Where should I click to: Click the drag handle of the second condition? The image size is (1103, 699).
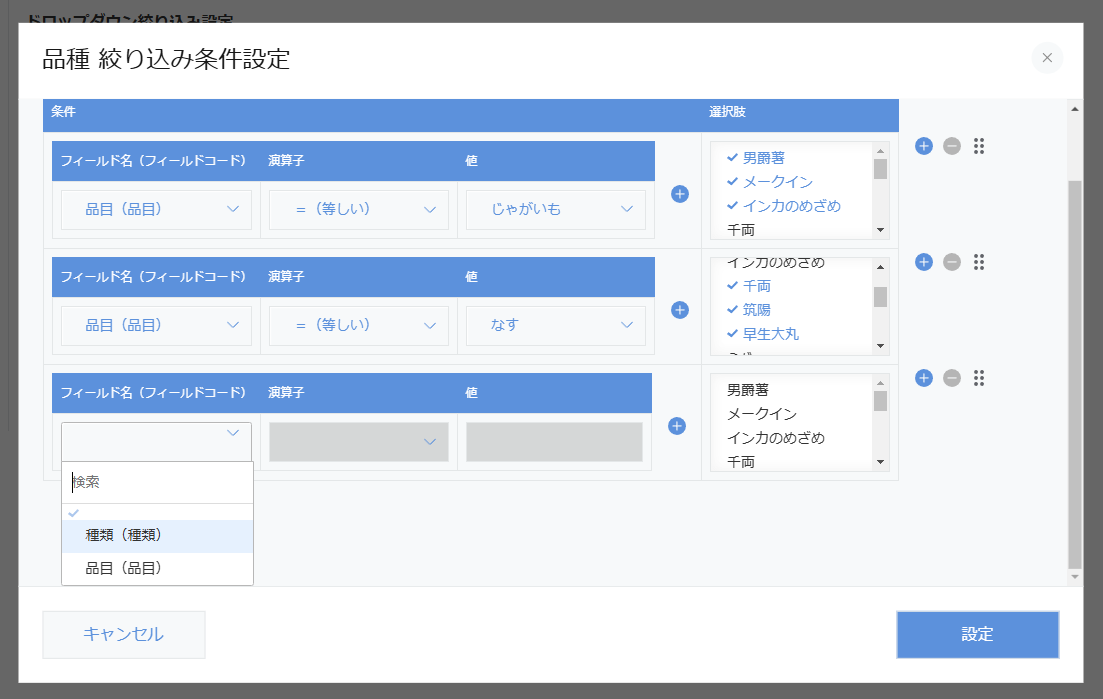(979, 262)
